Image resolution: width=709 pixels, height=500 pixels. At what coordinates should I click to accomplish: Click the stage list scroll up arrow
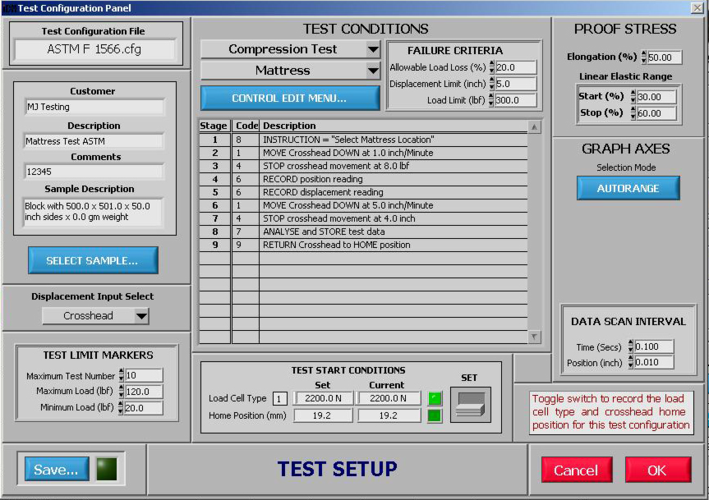pos(534,127)
